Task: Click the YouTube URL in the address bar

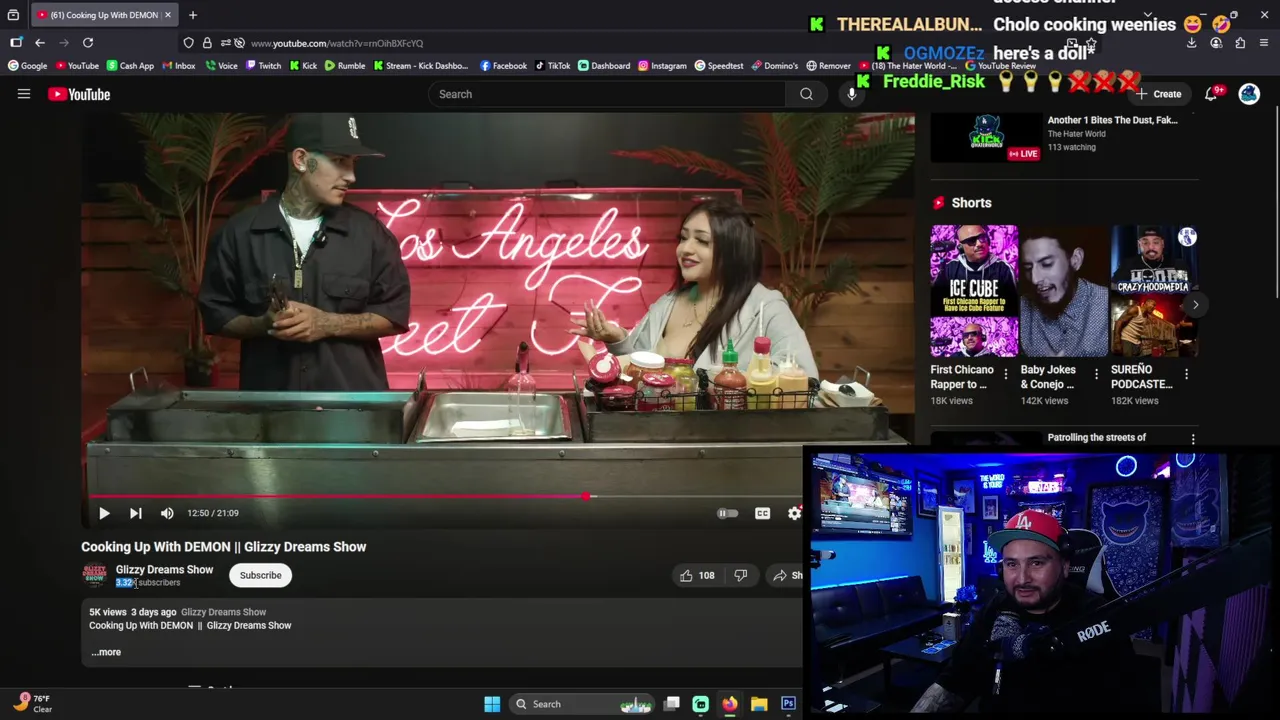Action: pyautogui.click(x=337, y=43)
